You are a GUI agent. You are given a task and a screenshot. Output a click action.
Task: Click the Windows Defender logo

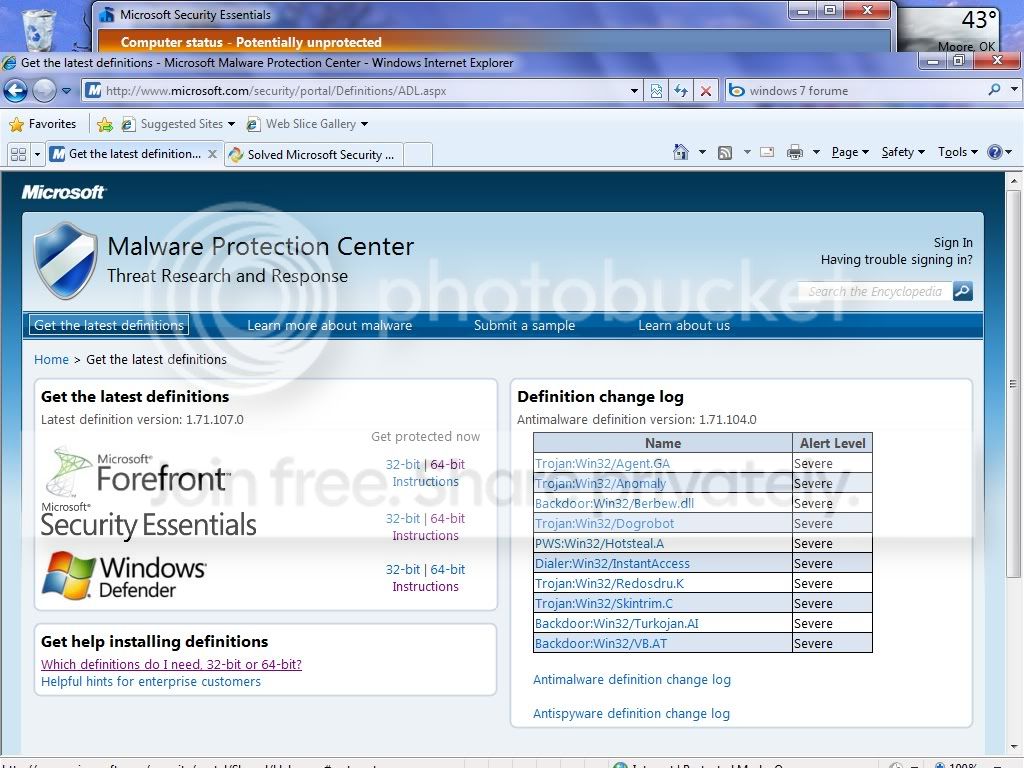point(124,575)
